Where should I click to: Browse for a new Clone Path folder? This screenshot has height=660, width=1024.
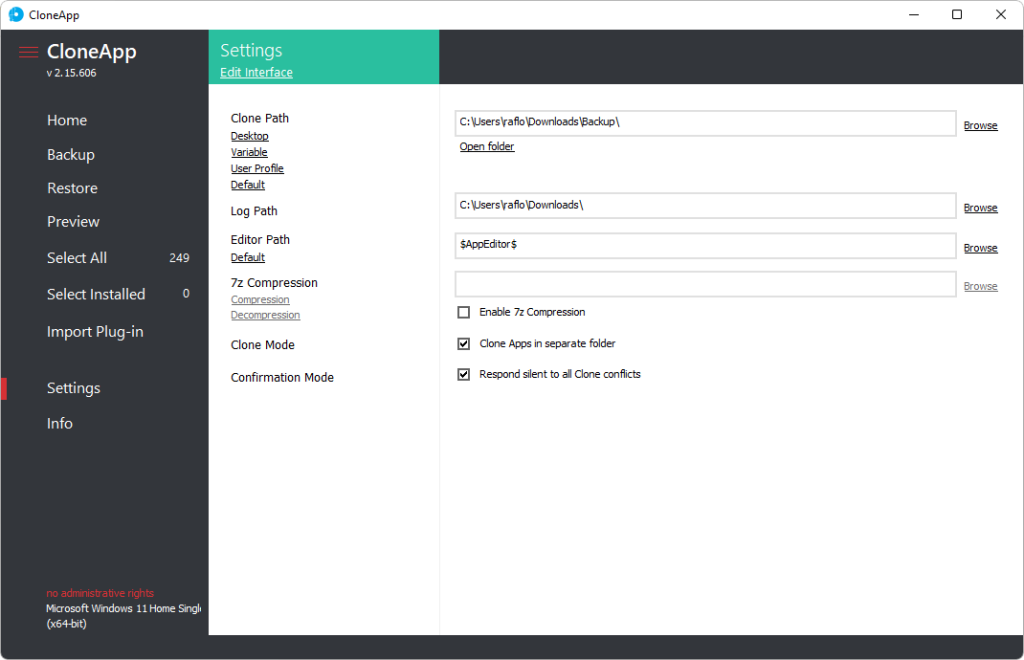click(980, 124)
